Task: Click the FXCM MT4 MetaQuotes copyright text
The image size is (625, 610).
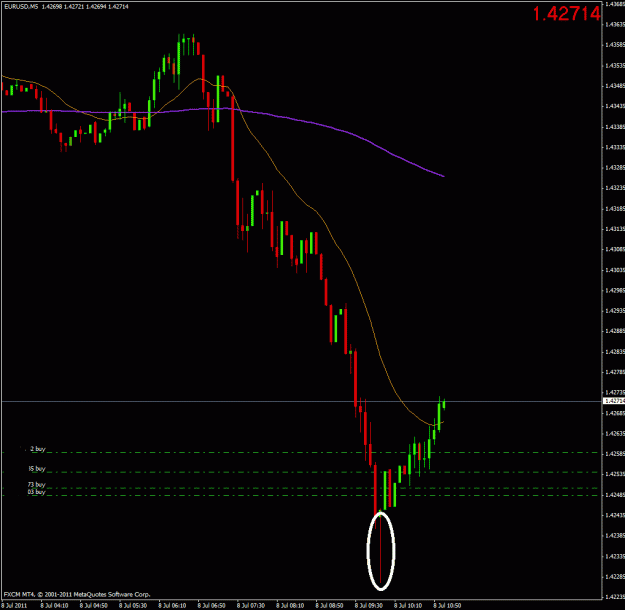Action: point(77,595)
